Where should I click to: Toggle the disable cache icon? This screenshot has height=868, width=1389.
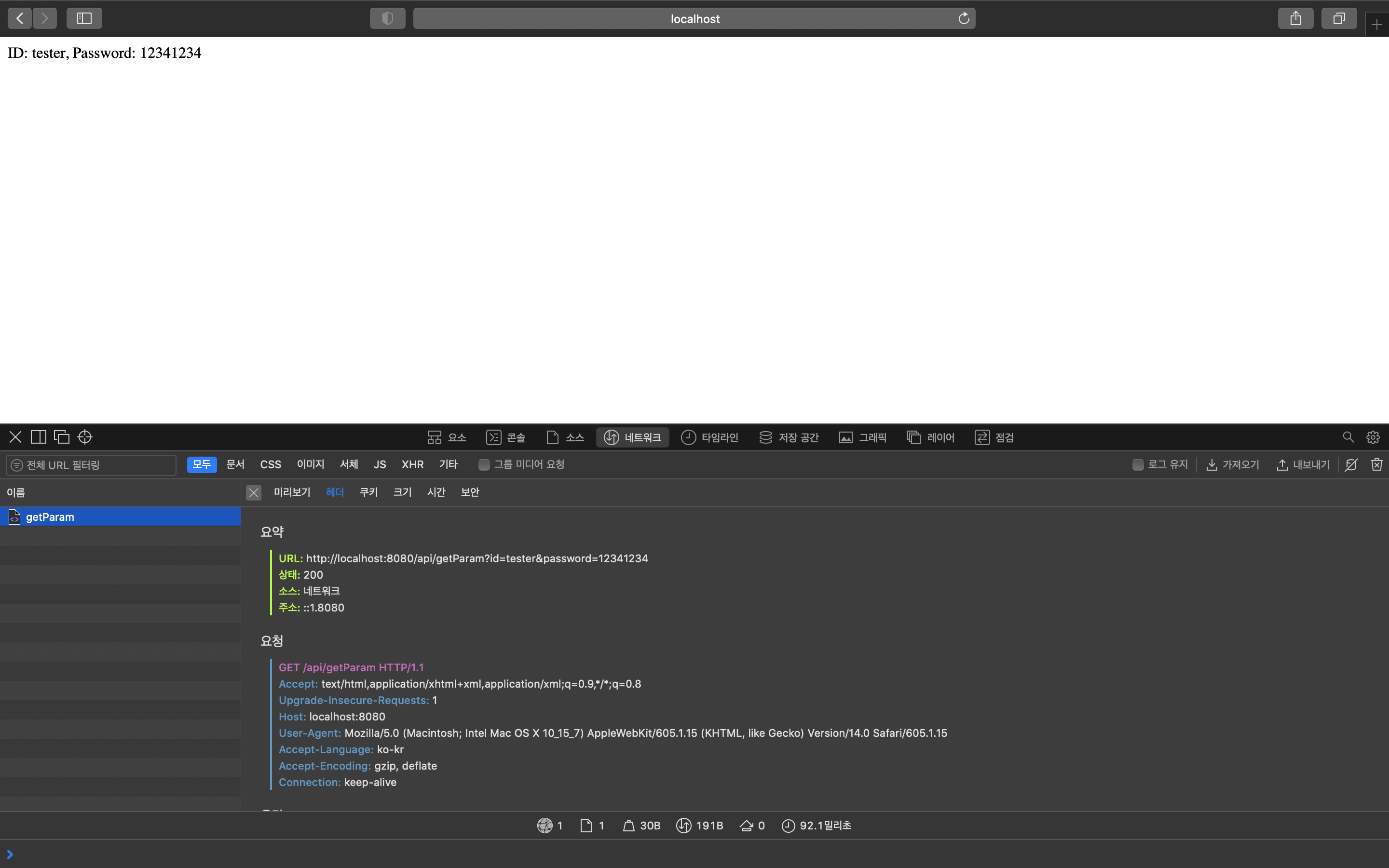pyautogui.click(x=1351, y=464)
